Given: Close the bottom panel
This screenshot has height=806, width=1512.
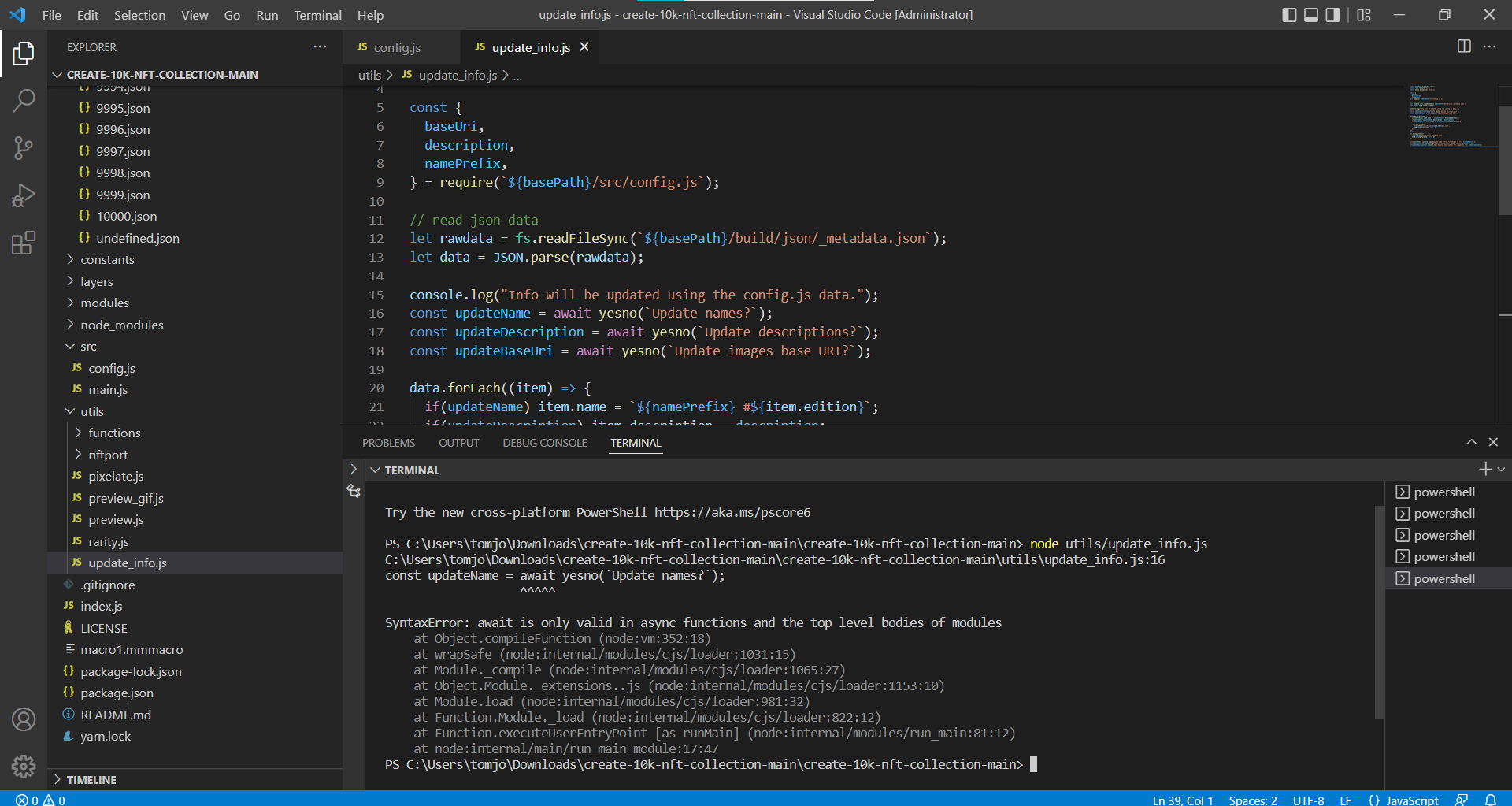Looking at the screenshot, I should coord(1493,442).
